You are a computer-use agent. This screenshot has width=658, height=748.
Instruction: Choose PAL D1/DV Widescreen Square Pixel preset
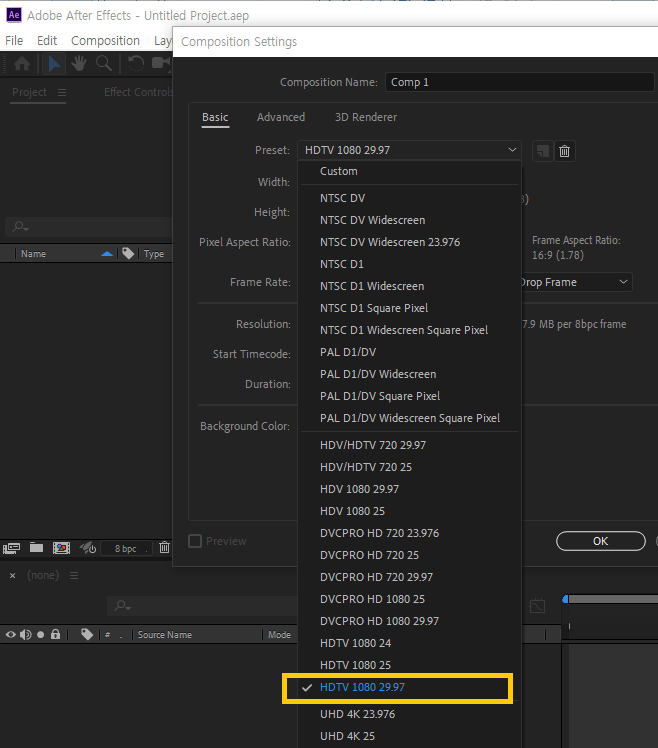click(x=409, y=418)
